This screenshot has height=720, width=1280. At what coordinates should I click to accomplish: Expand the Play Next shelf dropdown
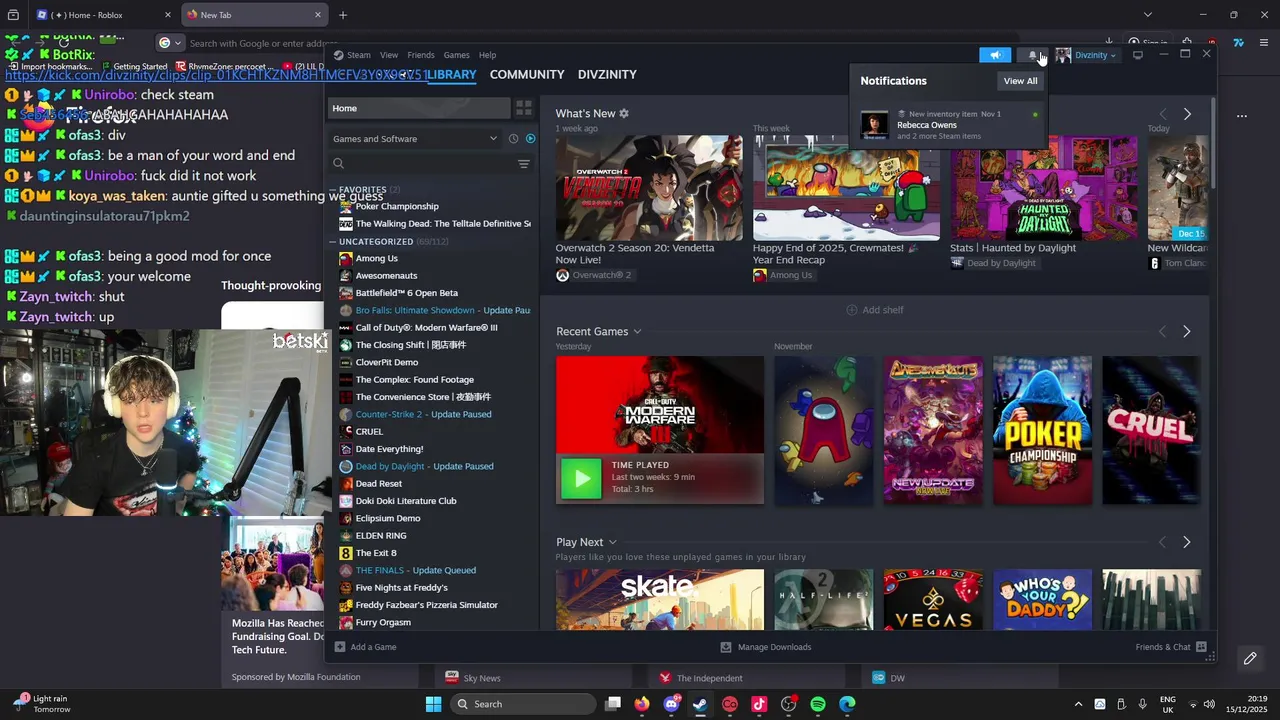pos(612,543)
